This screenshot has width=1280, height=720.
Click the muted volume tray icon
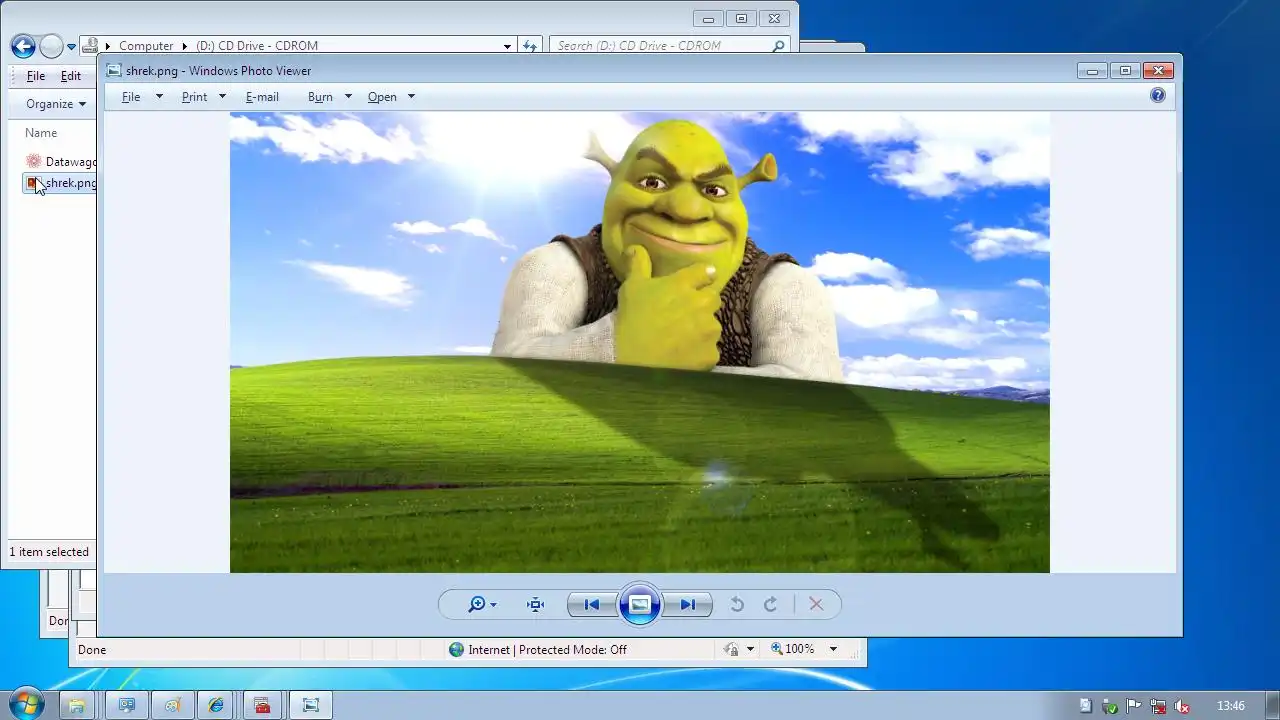click(1181, 705)
